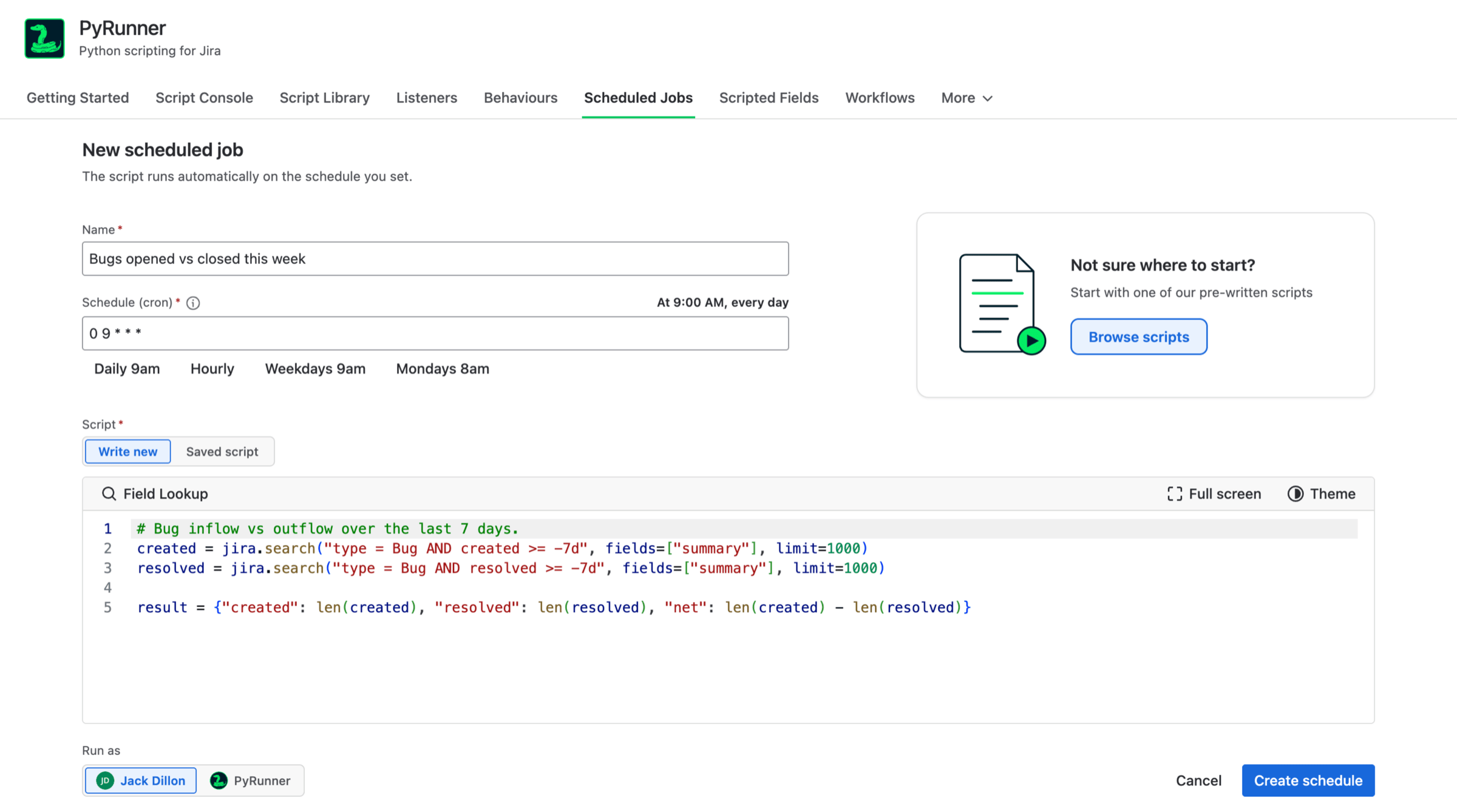Image resolution: width=1457 pixels, height=812 pixels.
Task: Click the Schedule cron input field
Action: (435, 333)
